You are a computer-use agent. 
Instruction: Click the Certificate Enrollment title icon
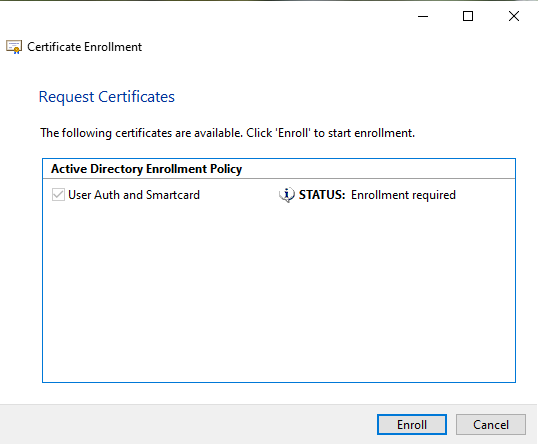pyautogui.click(x=14, y=47)
